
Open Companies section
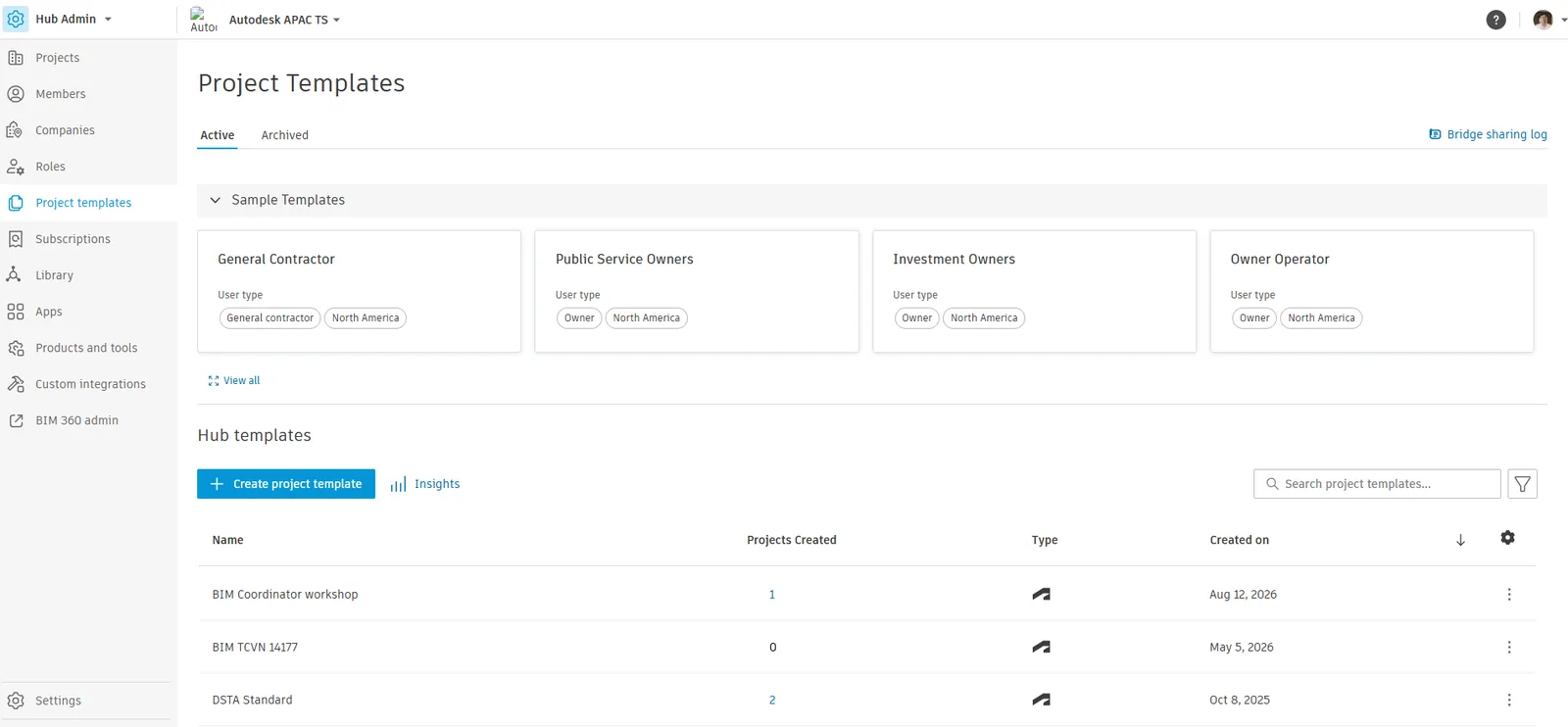tap(65, 130)
